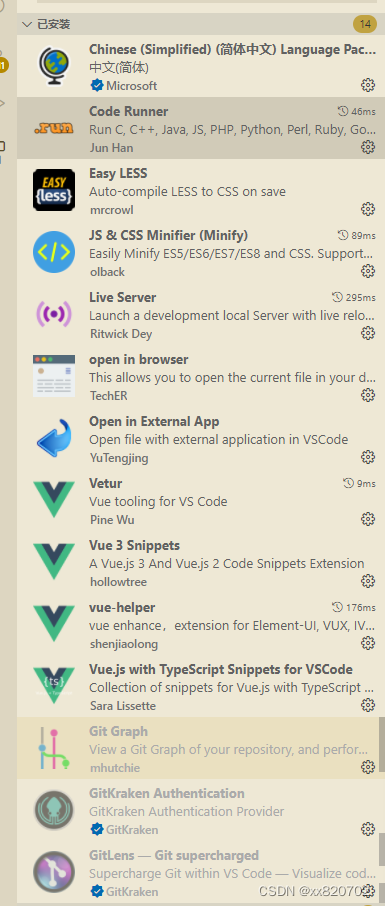Select the Easy LESS extension title

tap(118, 173)
